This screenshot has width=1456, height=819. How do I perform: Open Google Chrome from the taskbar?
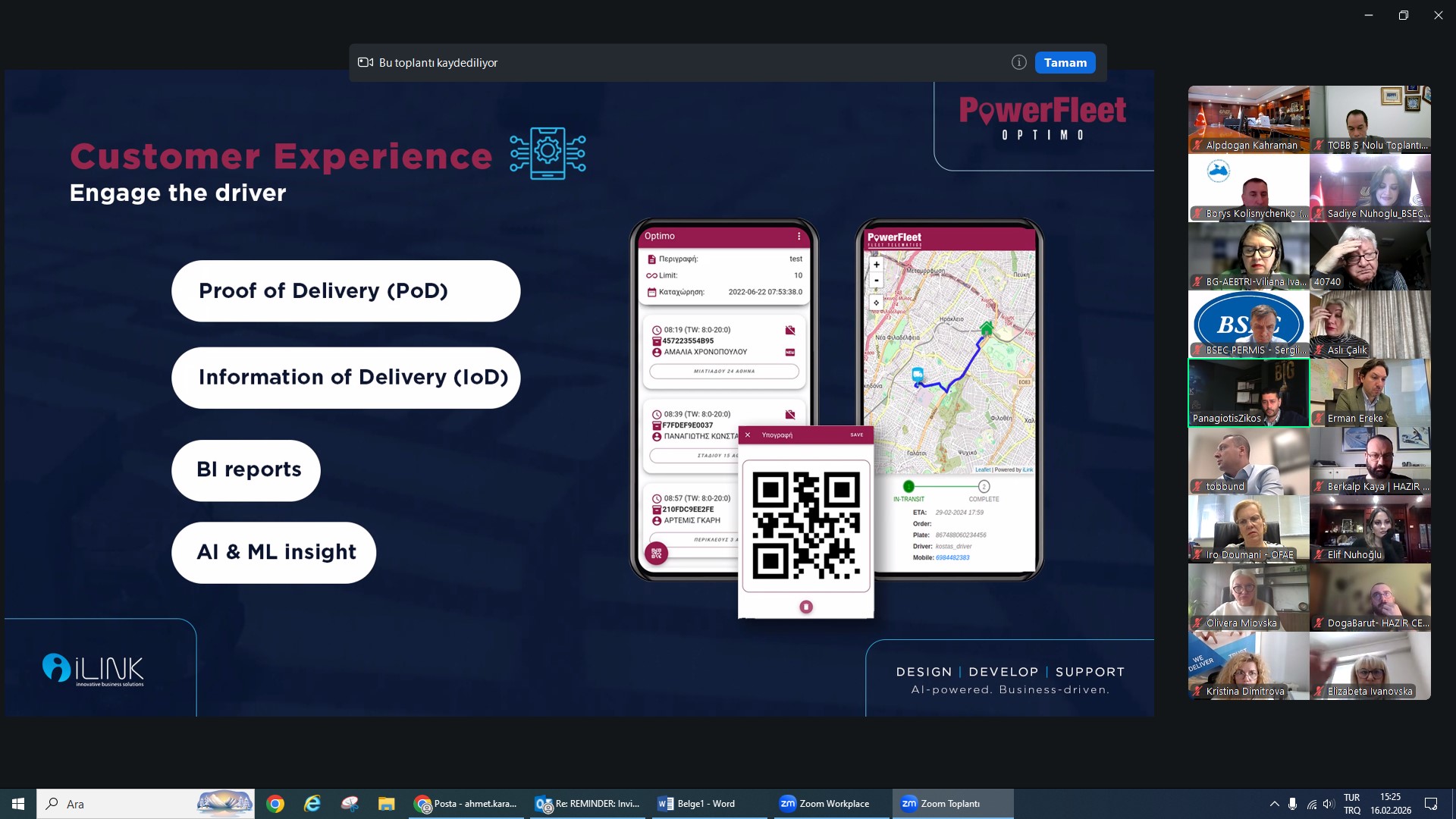tap(275, 804)
